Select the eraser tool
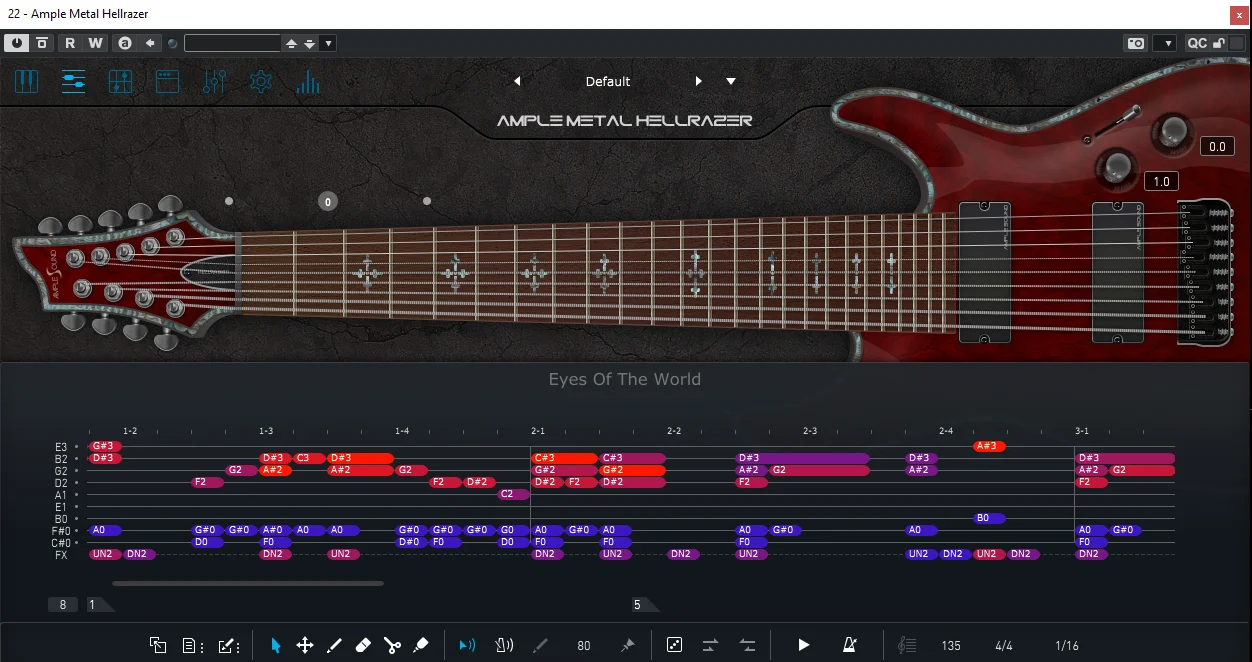This screenshot has width=1252, height=662. (x=363, y=645)
